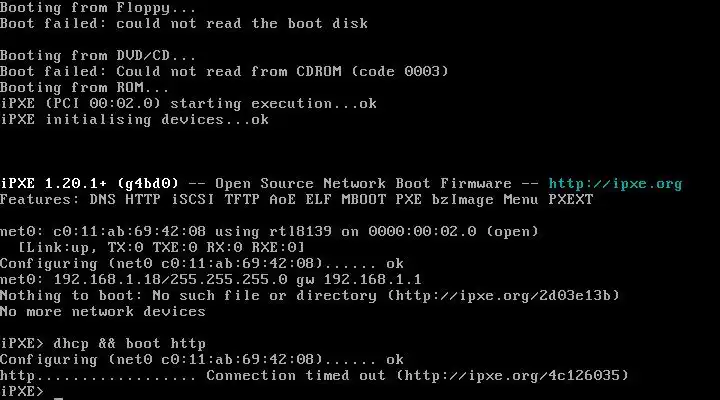Screen dimensions: 720x400
Task: Click the net0 MAC address c0:11:ab:69:42:08
Action: click(x=129, y=232)
